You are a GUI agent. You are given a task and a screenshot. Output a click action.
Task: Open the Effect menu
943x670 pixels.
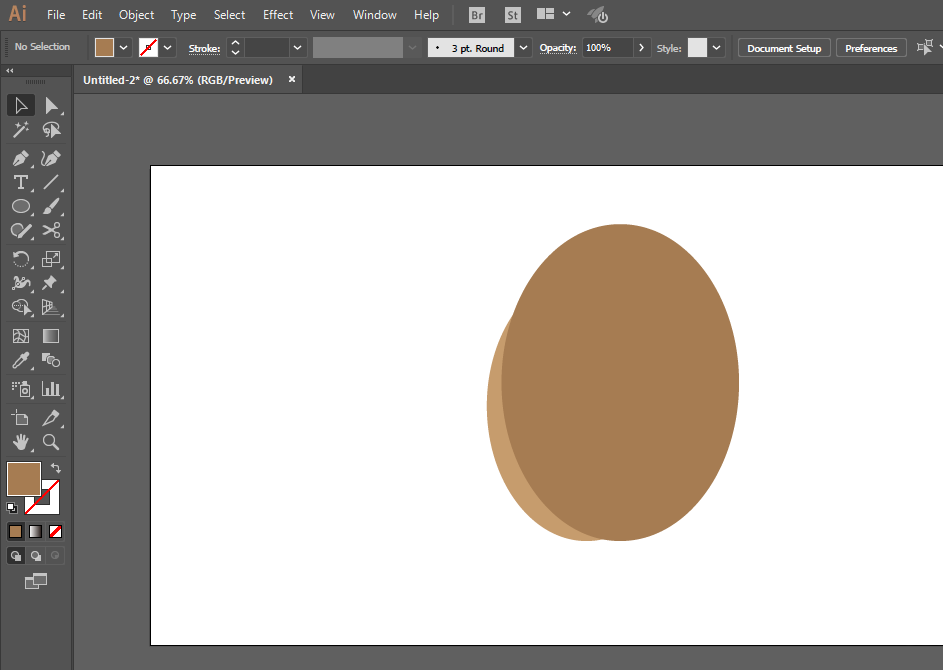coord(278,15)
